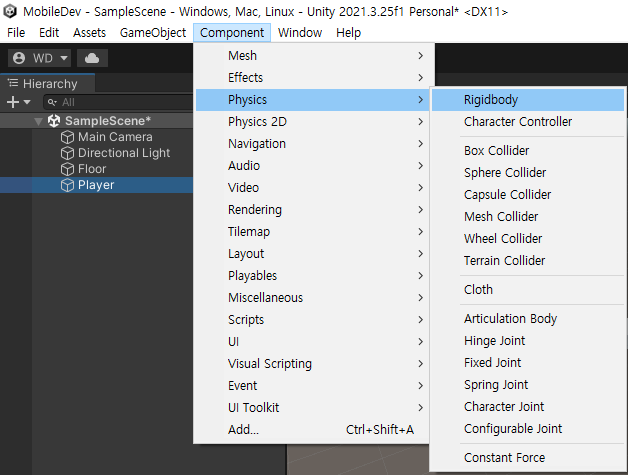Click the Directional Light cube icon

(67, 153)
